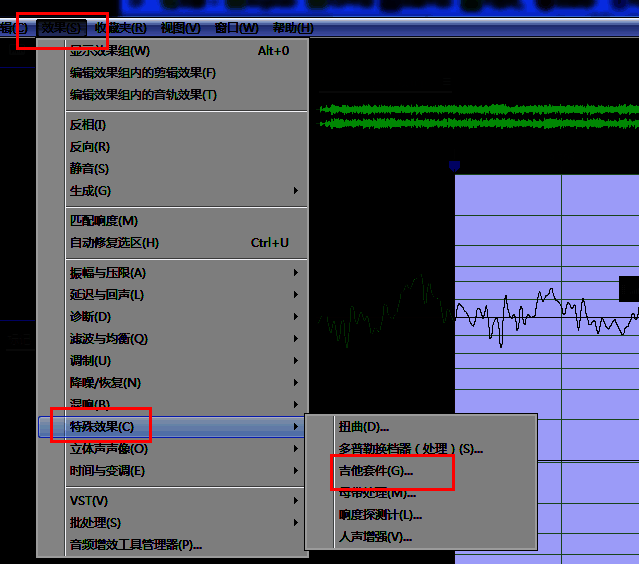Click 自动修复选区(H) menu item
The width and height of the screenshot is (639, 564).
tap(114, 243)
